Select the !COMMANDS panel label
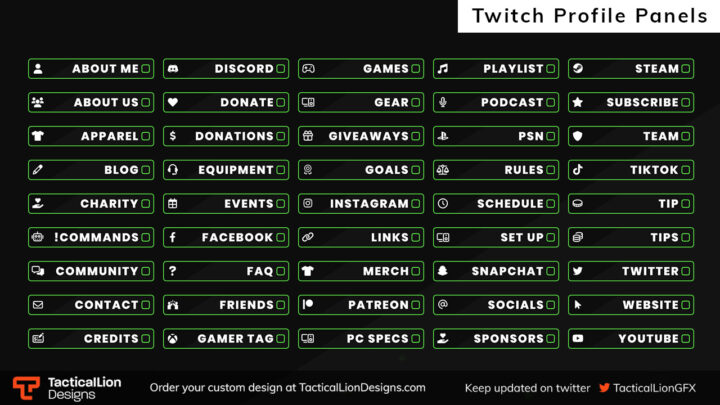The width and height of the screenshot is (720, 405). tap(96, 237)
